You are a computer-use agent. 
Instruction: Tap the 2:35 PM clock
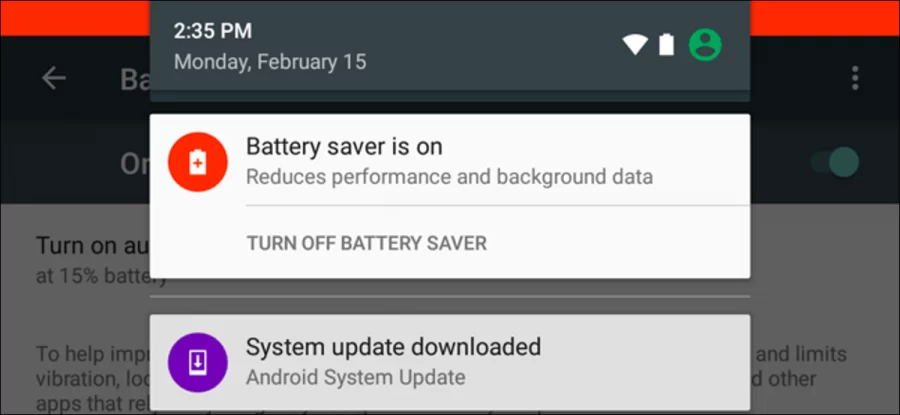[212, 31]
